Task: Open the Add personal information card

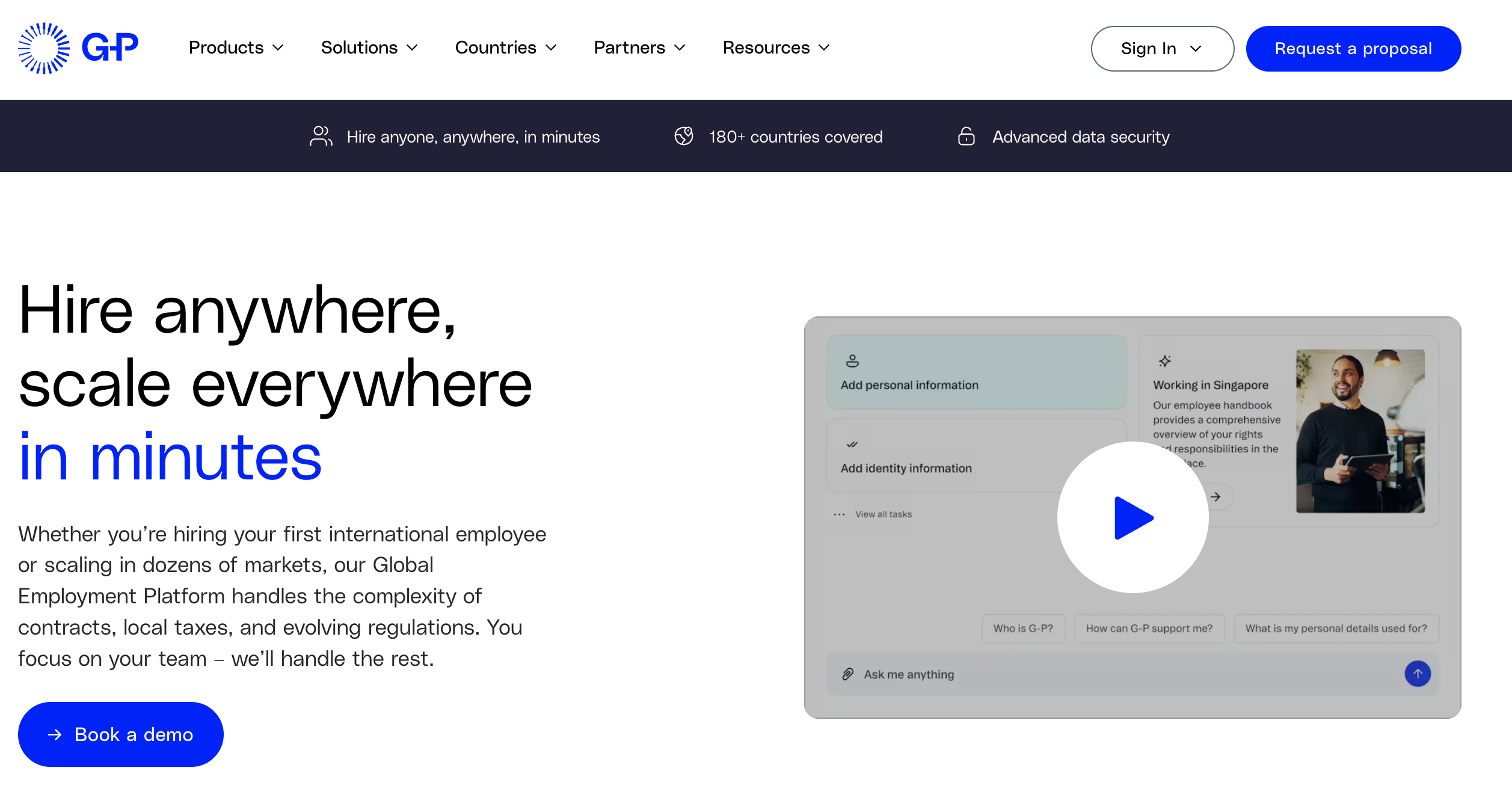Action: pyautogui.click(x=976, y=372)
